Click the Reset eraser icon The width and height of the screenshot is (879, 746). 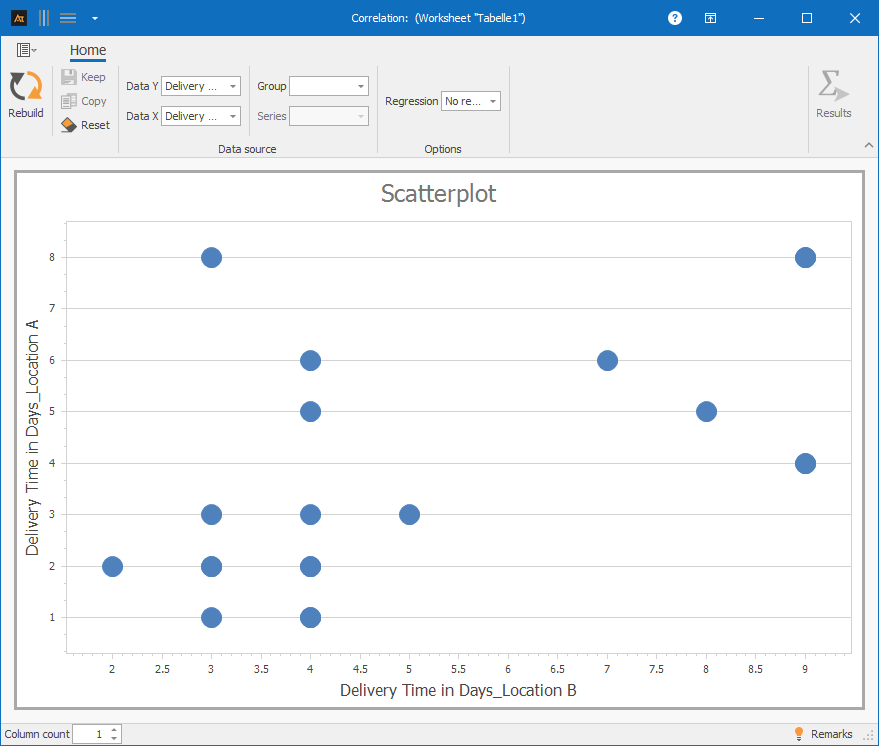[68, 125]
